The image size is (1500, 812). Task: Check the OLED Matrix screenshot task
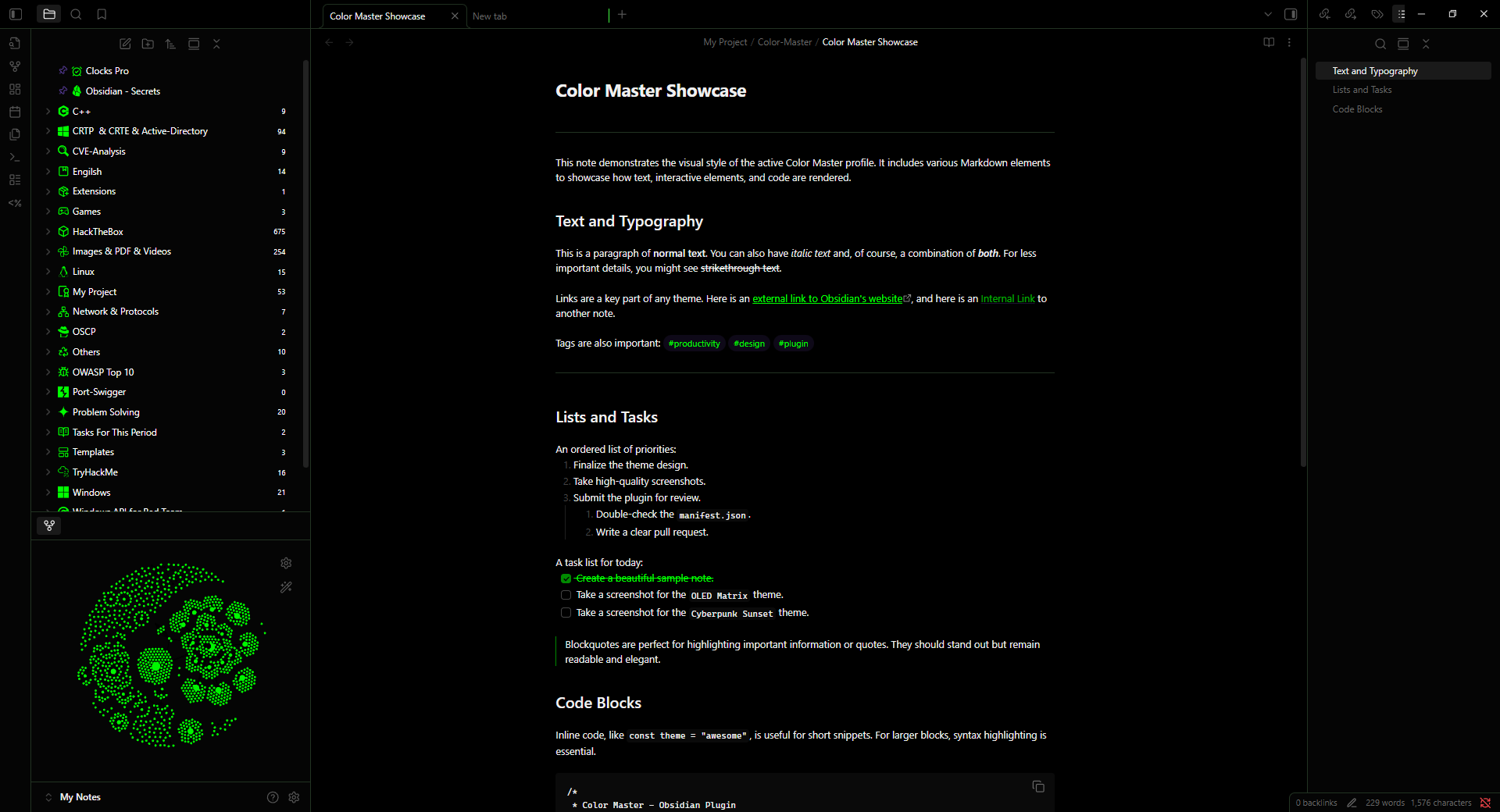coord(566,595)
